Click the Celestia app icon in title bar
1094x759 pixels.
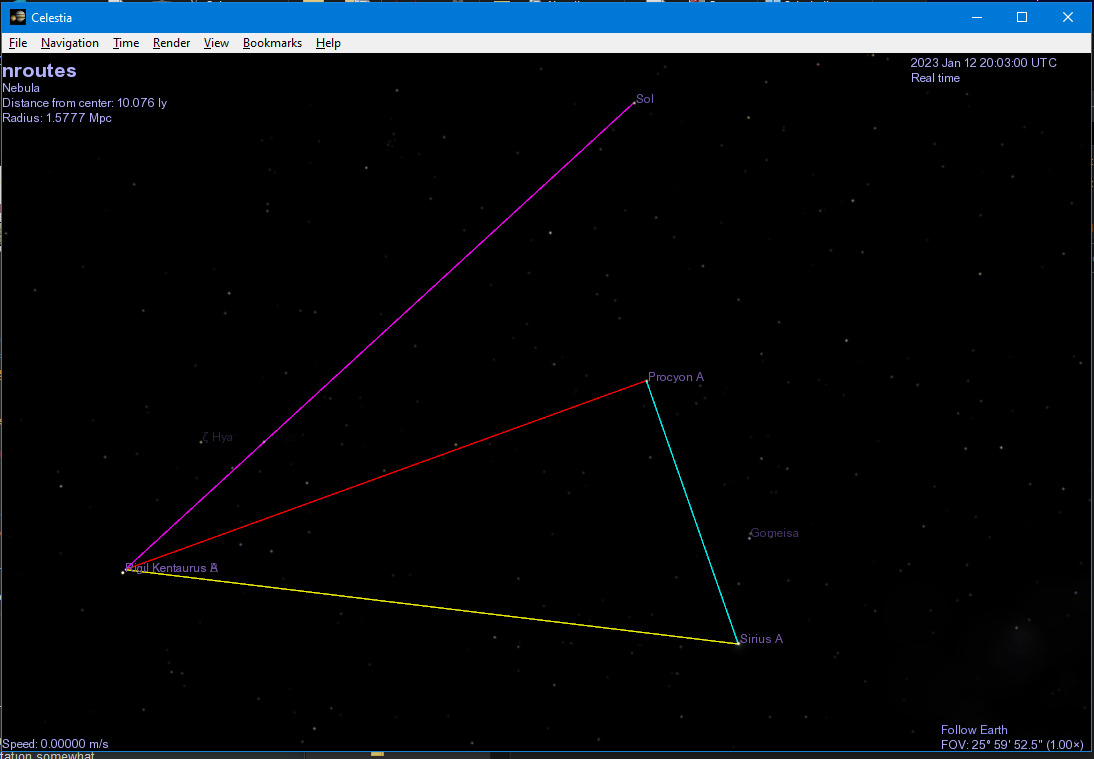click(x=17, y=17)
